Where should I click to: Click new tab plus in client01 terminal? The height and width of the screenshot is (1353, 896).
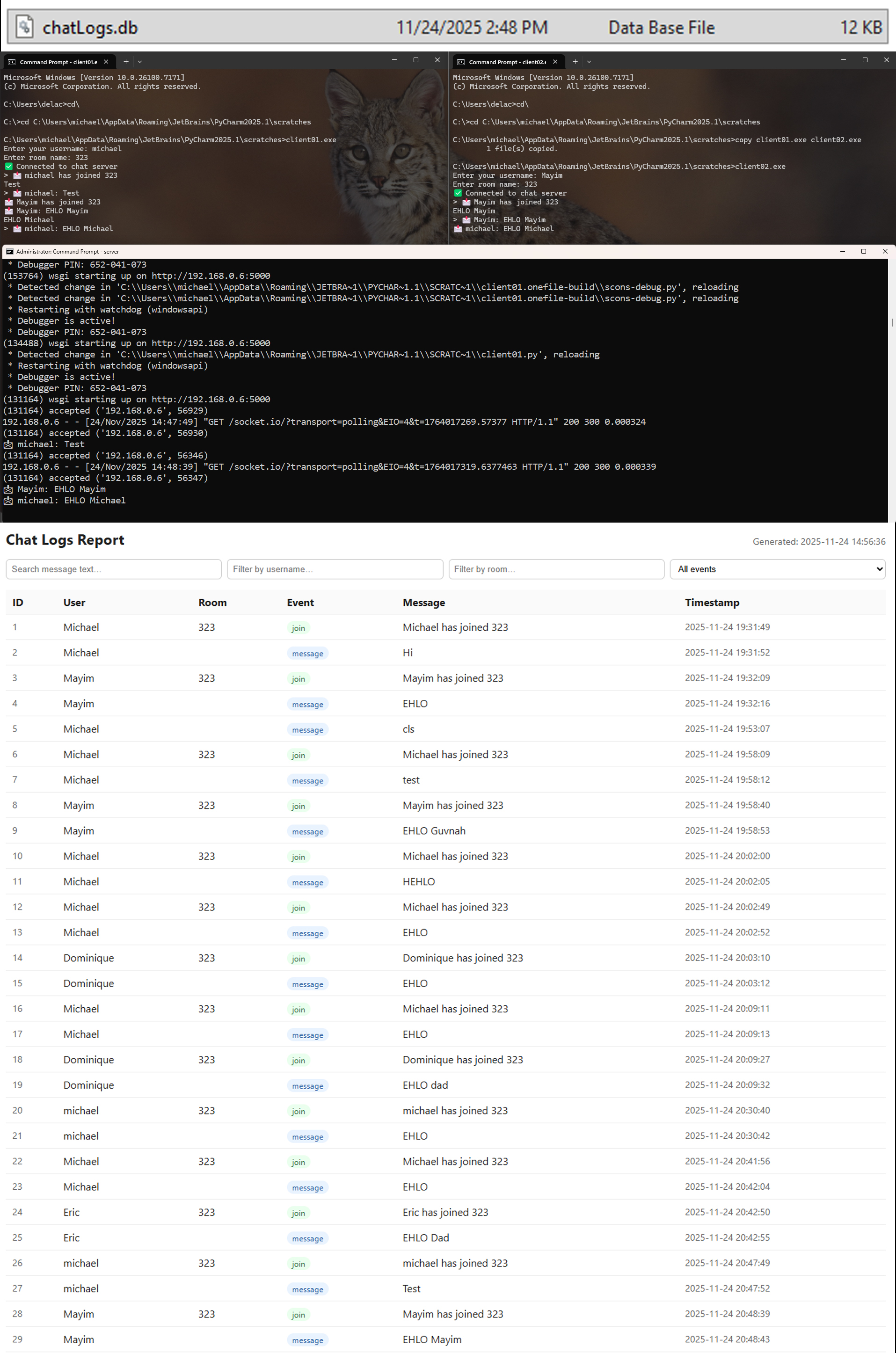126,62
